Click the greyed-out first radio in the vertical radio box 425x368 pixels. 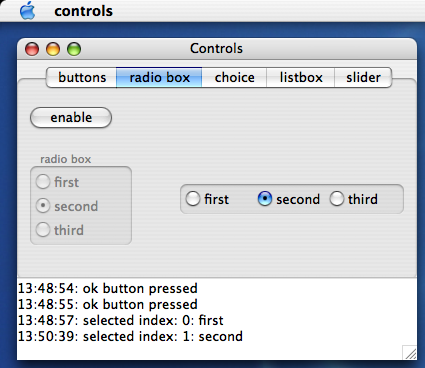pos(57,182)
